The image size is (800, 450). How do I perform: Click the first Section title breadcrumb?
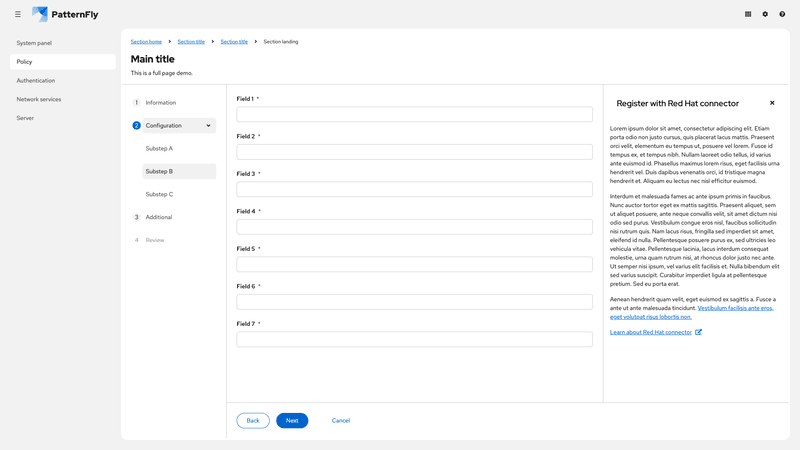coord(191,42)
